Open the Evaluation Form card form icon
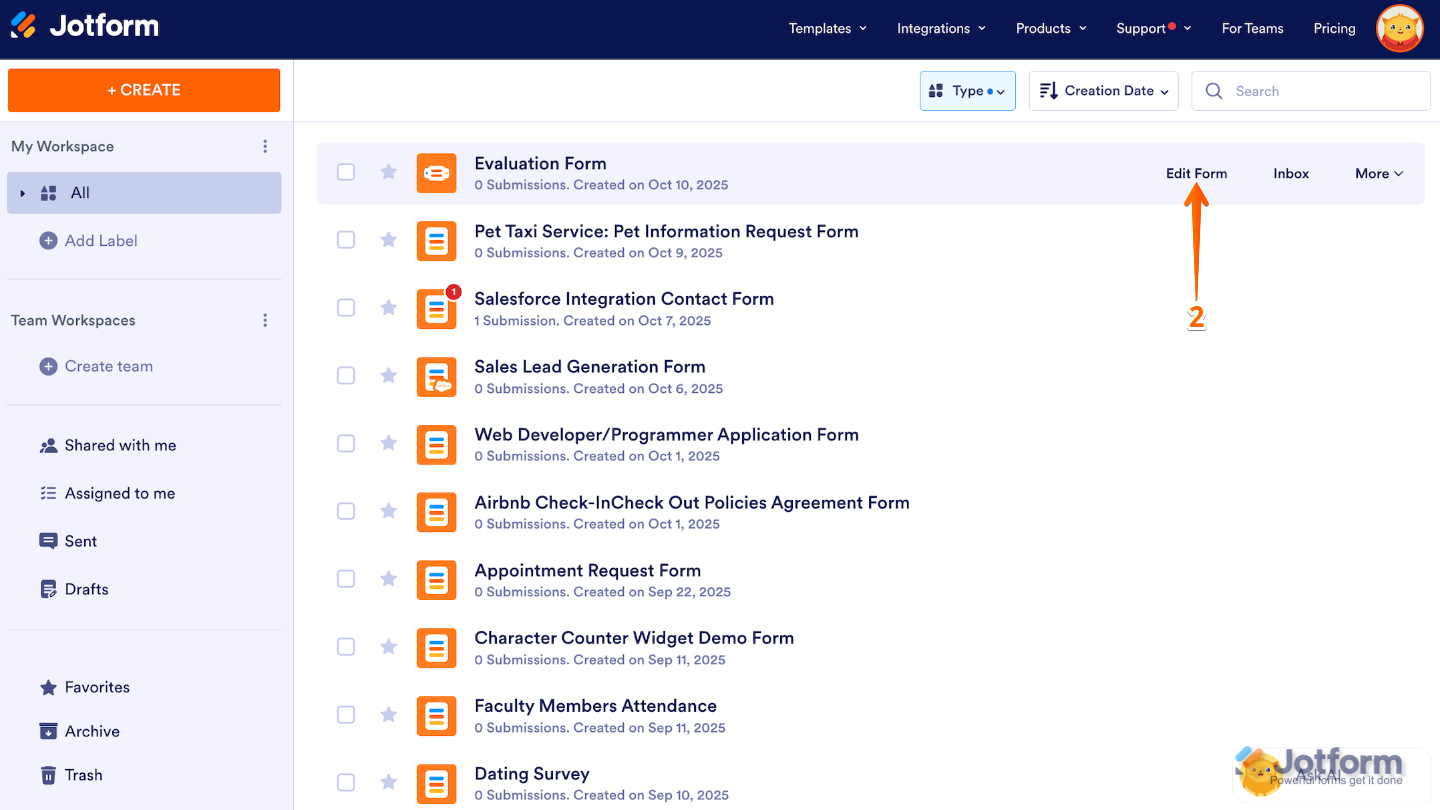The image size is (1440, 810). pyautogui.click(x=437, y=172)
